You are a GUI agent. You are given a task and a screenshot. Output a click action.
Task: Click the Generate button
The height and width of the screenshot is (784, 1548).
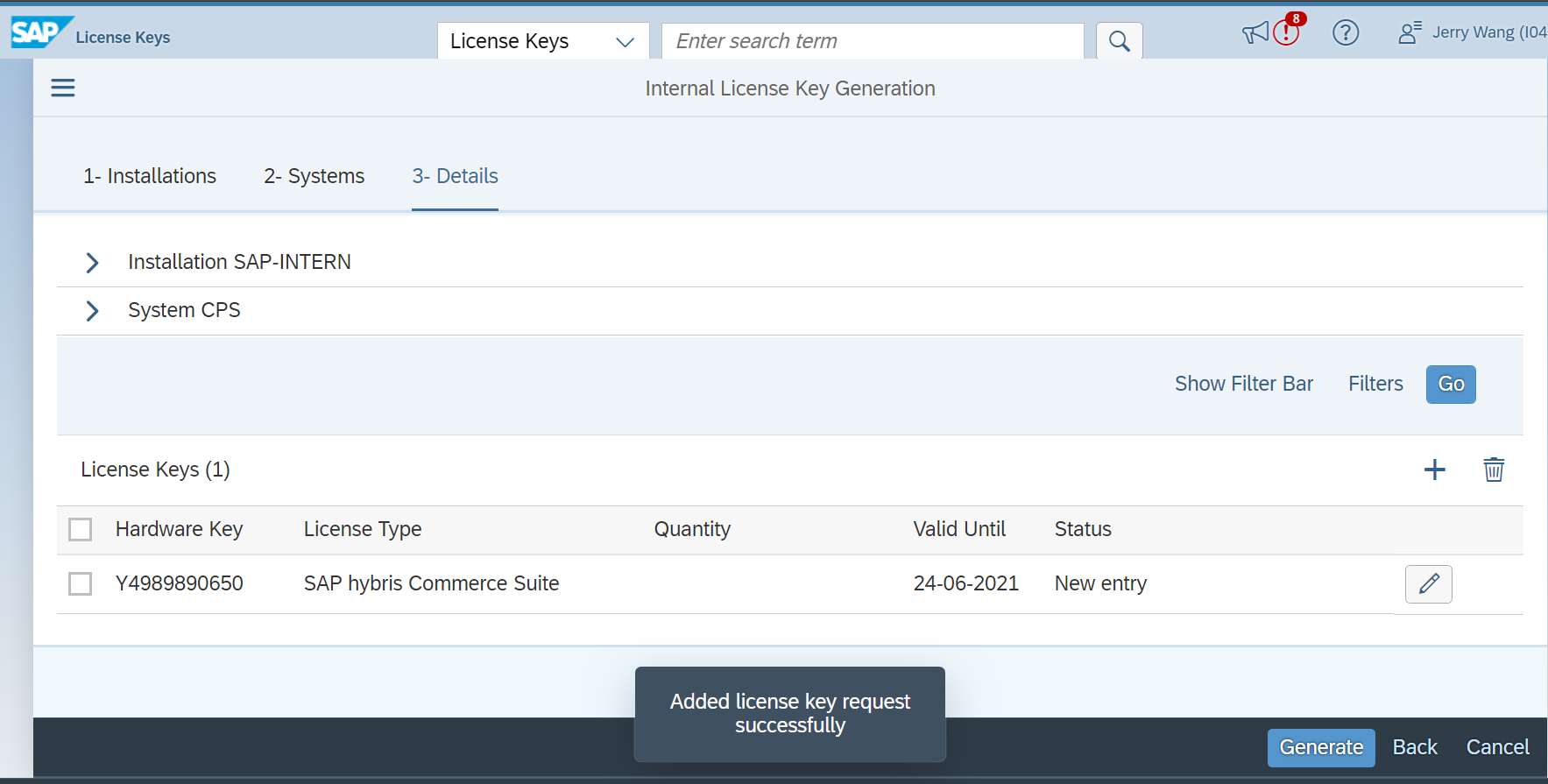click(x=1320, y=747)
